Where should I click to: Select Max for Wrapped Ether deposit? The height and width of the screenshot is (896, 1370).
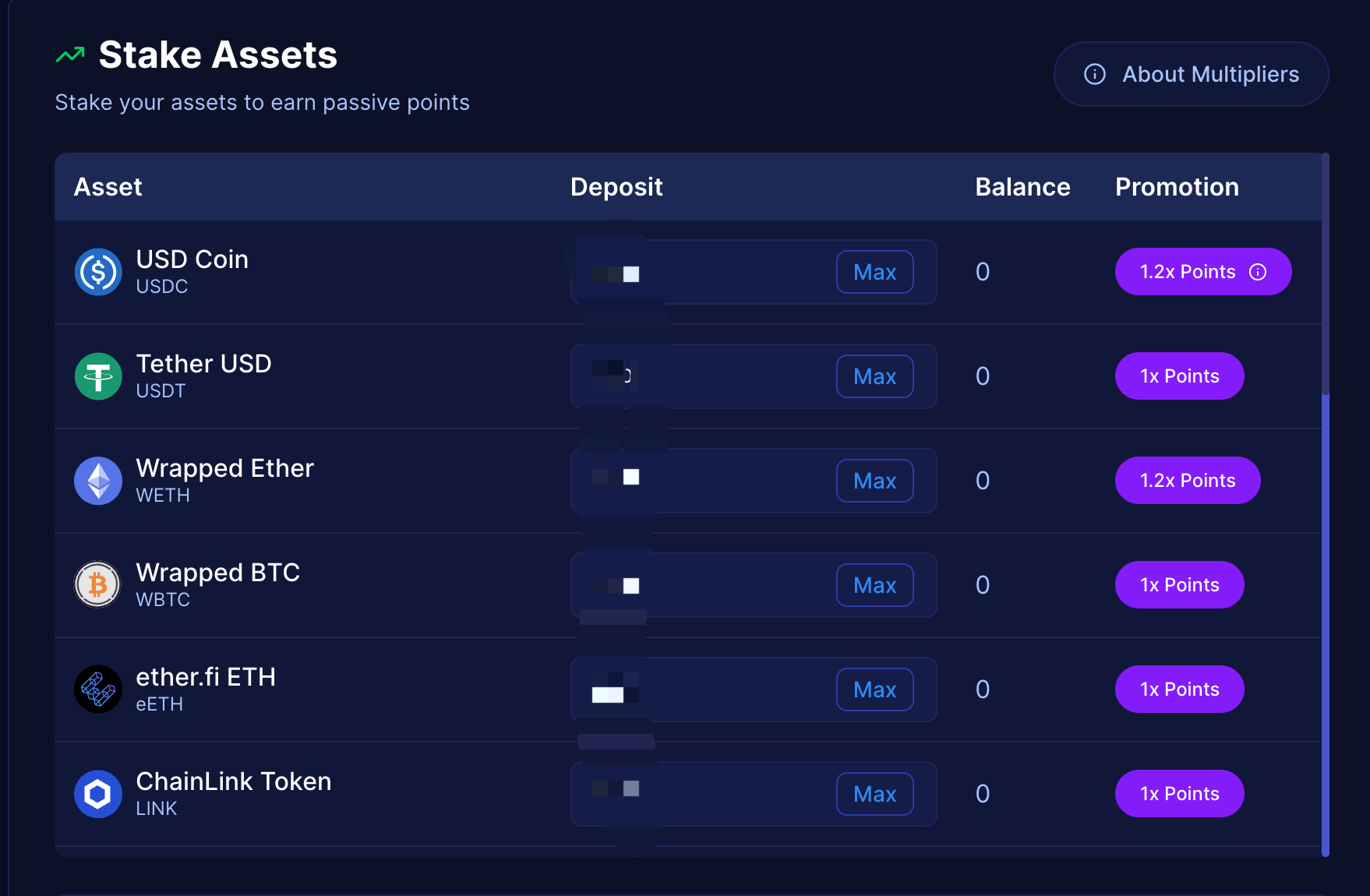point(875,481)
